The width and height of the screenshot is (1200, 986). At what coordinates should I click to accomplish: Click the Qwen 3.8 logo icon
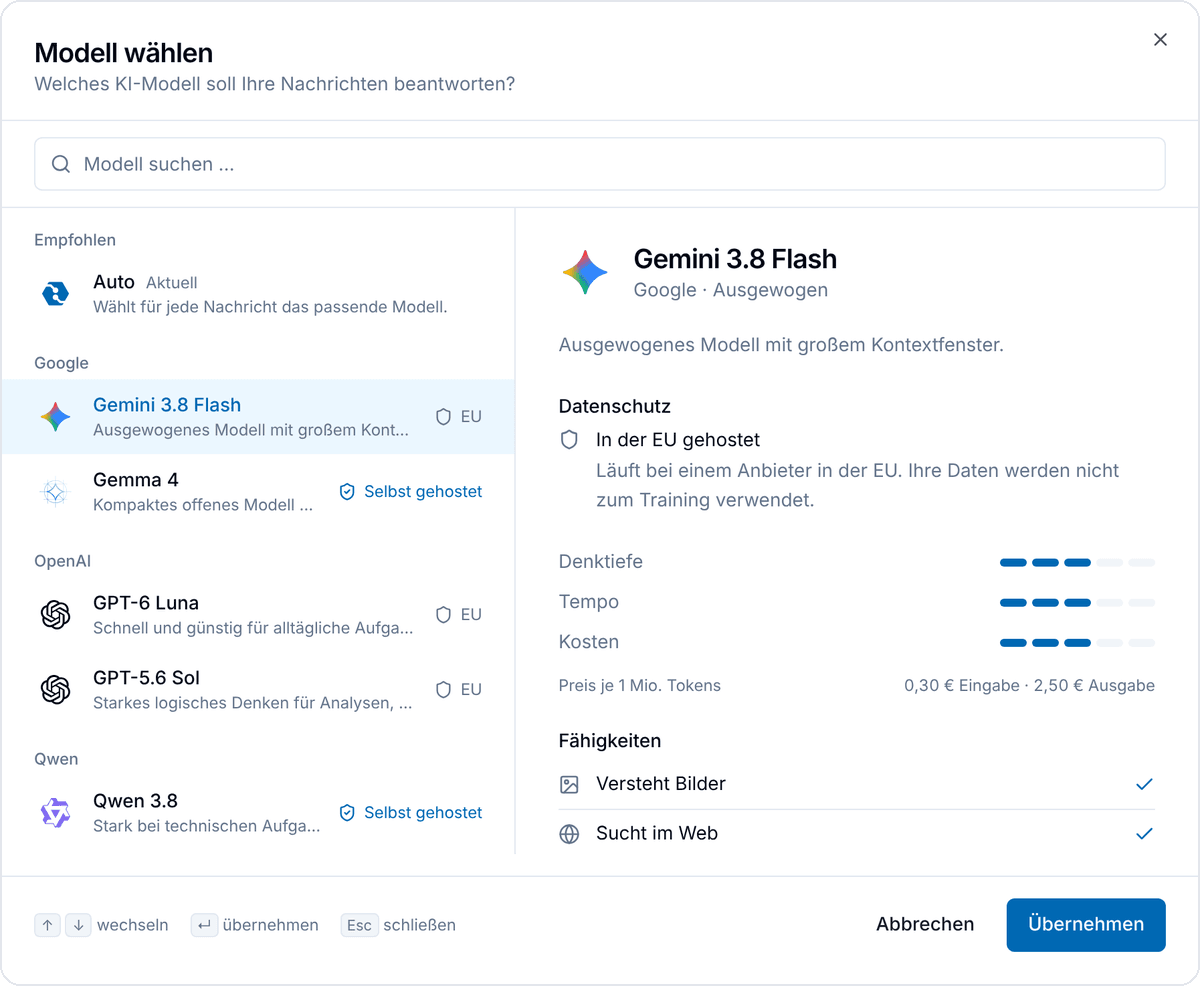55,813
